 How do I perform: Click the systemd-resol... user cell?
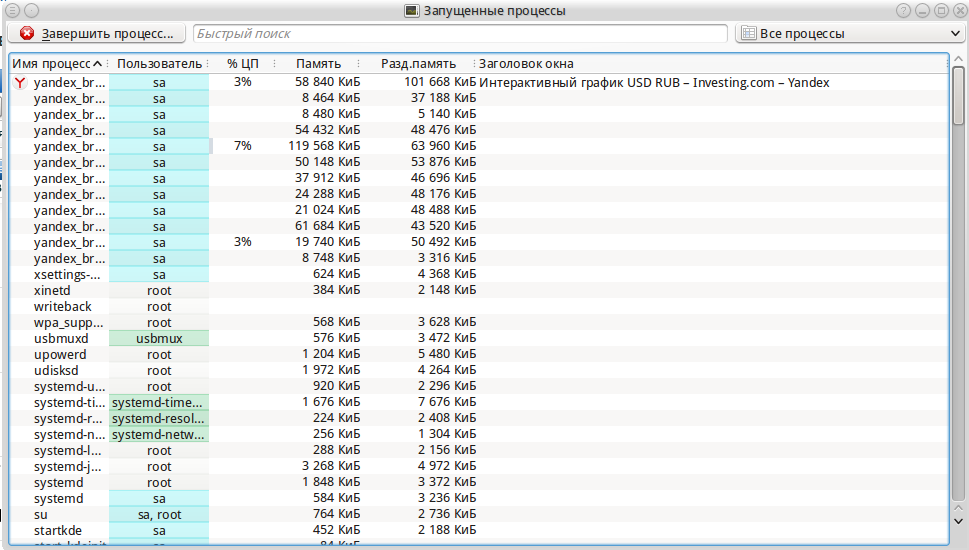159,419
